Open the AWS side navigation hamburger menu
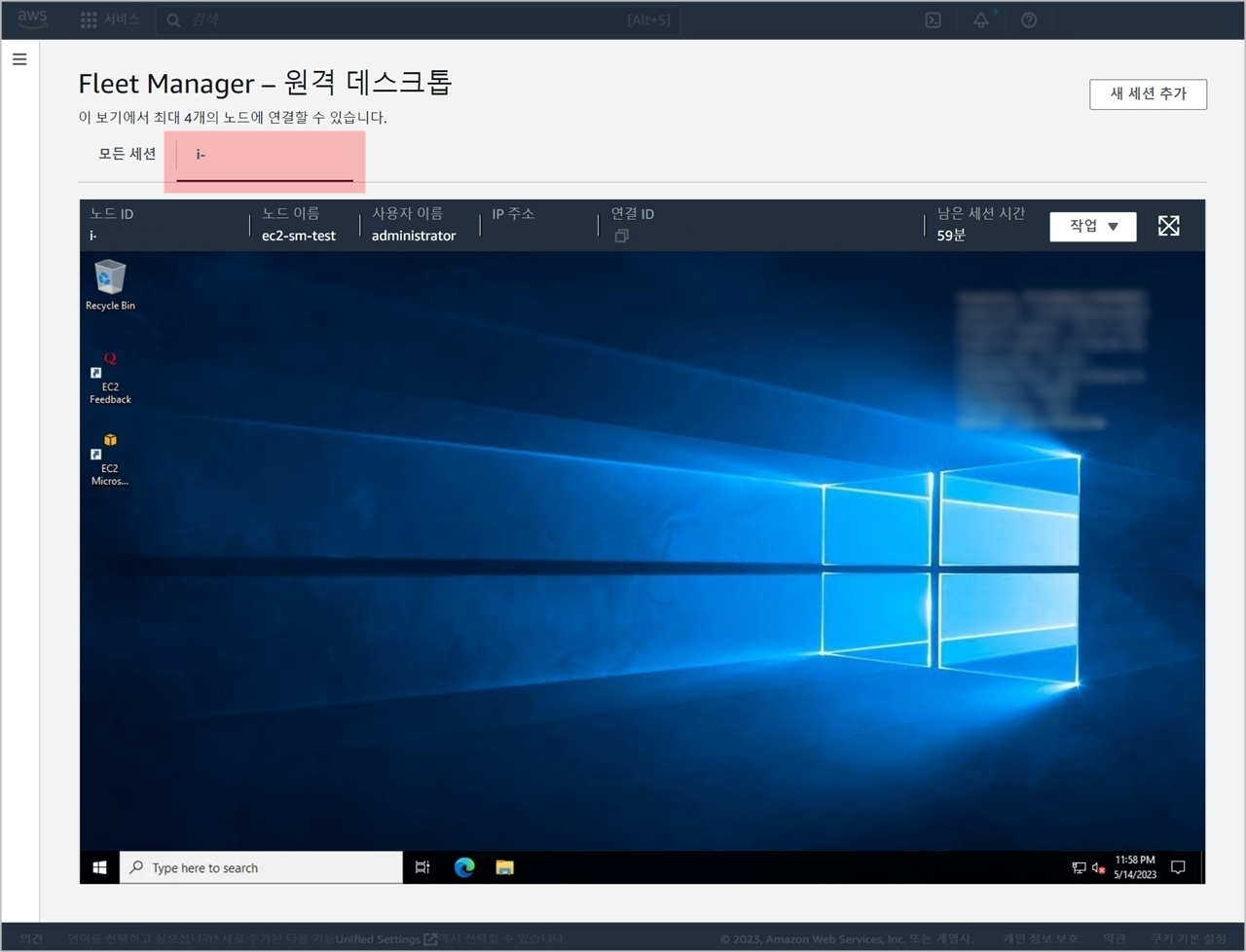 (x=18, y=59)
